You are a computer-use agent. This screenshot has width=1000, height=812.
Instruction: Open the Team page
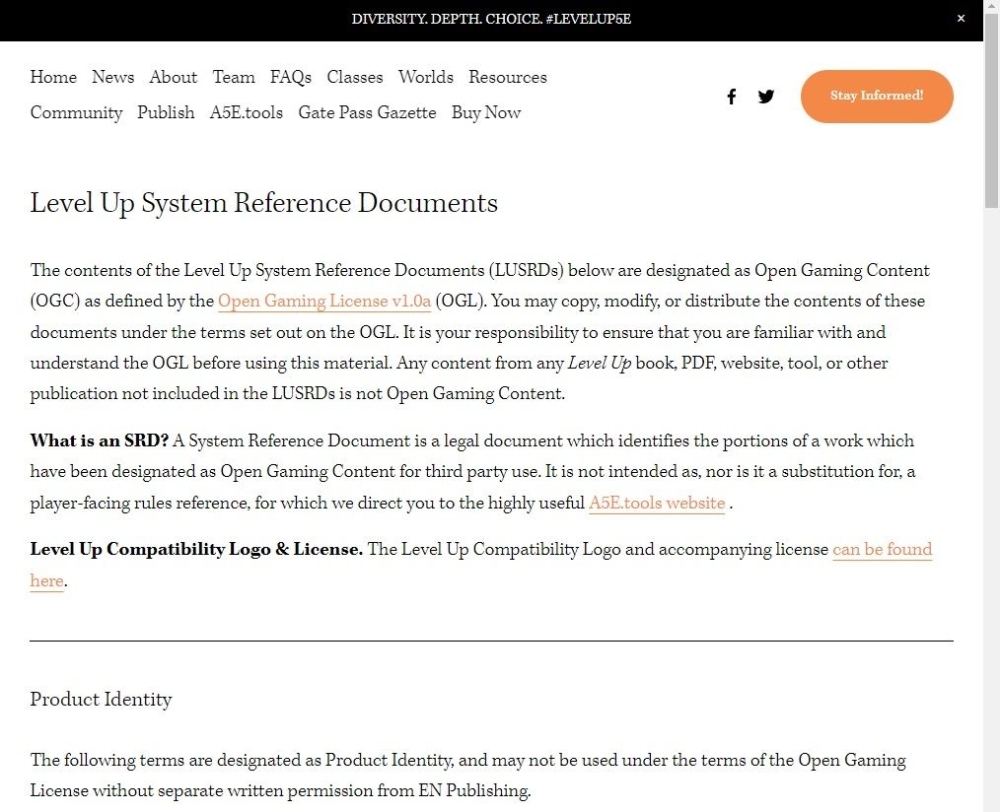coord(233,77)
